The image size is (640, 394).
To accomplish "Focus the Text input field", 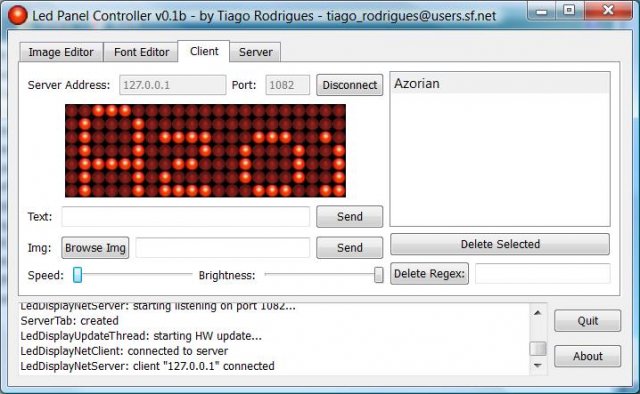I will click(x=186, y=216).
